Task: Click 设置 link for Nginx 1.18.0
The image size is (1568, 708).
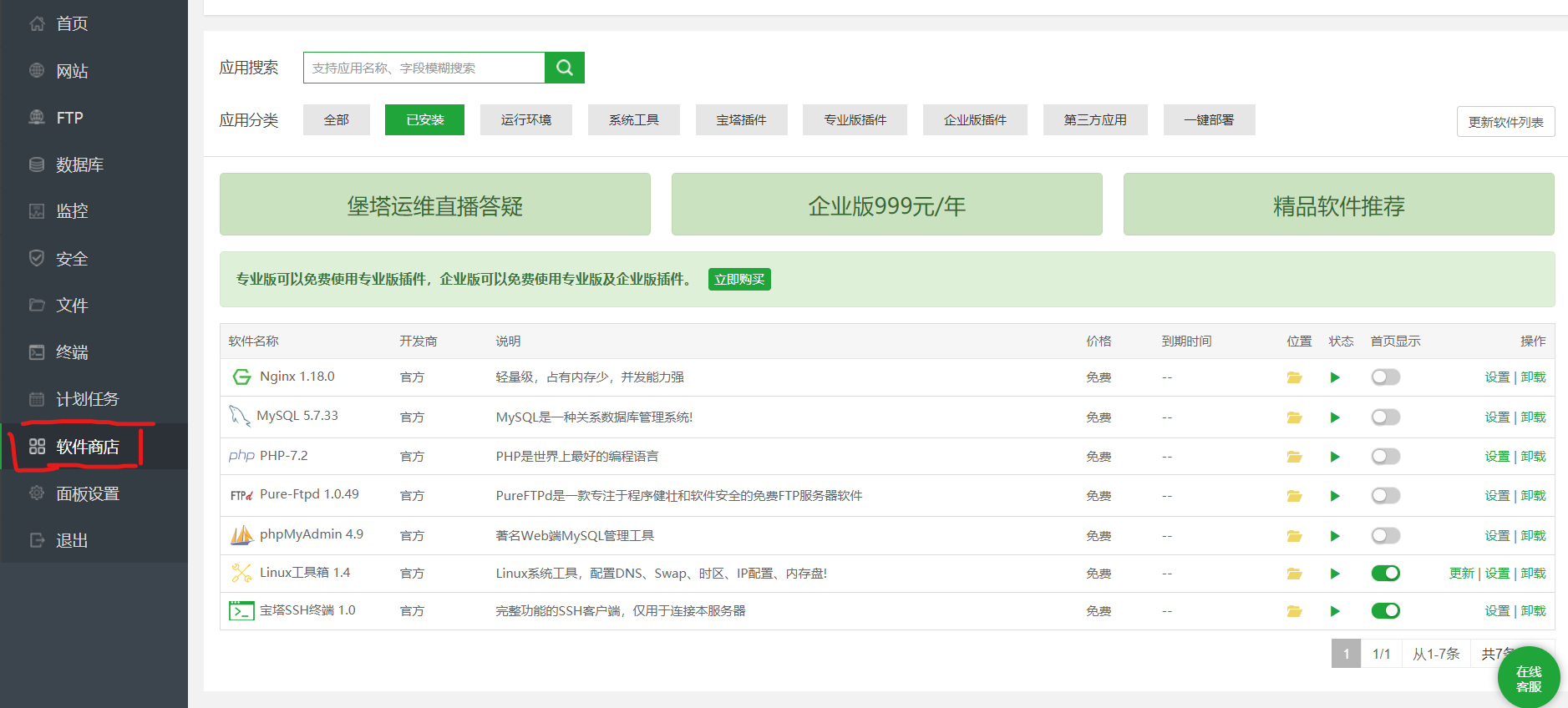Action: pyautogui.click(x=1497, y=377)
